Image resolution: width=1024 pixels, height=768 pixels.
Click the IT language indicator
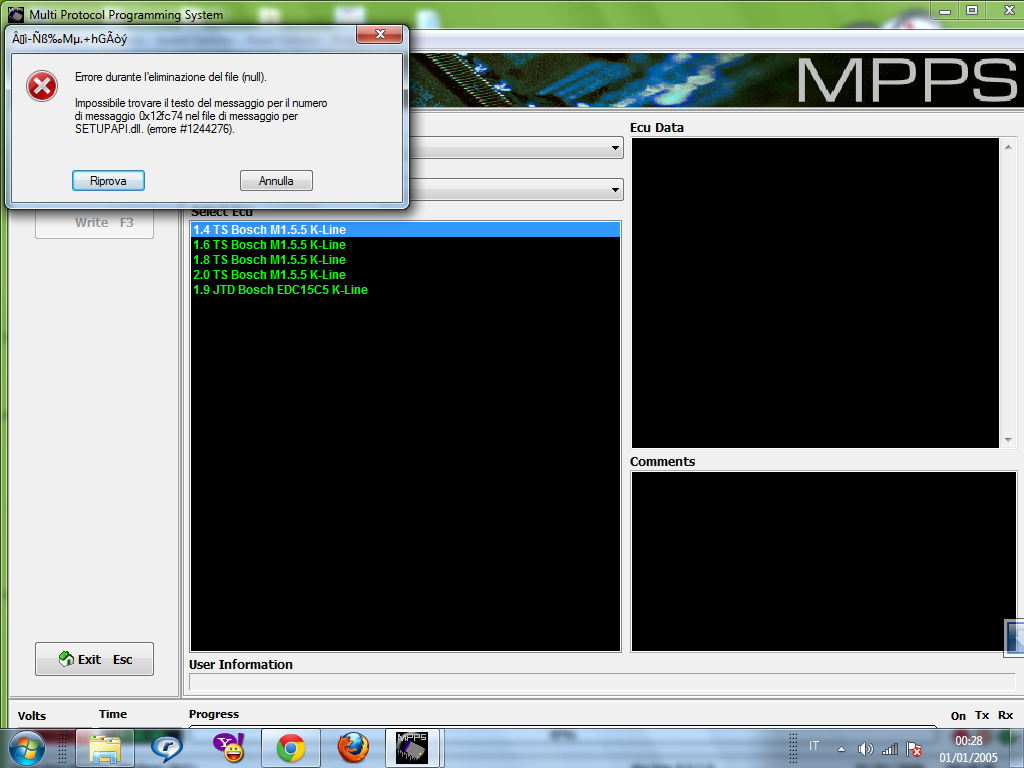point(814,746)
